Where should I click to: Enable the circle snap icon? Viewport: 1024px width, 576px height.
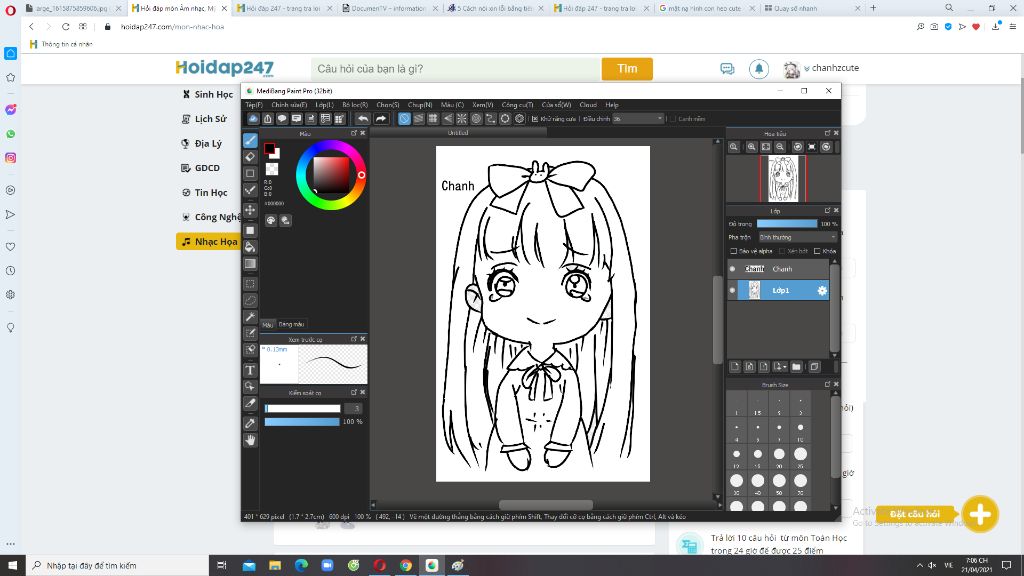[x=476, y=119]
